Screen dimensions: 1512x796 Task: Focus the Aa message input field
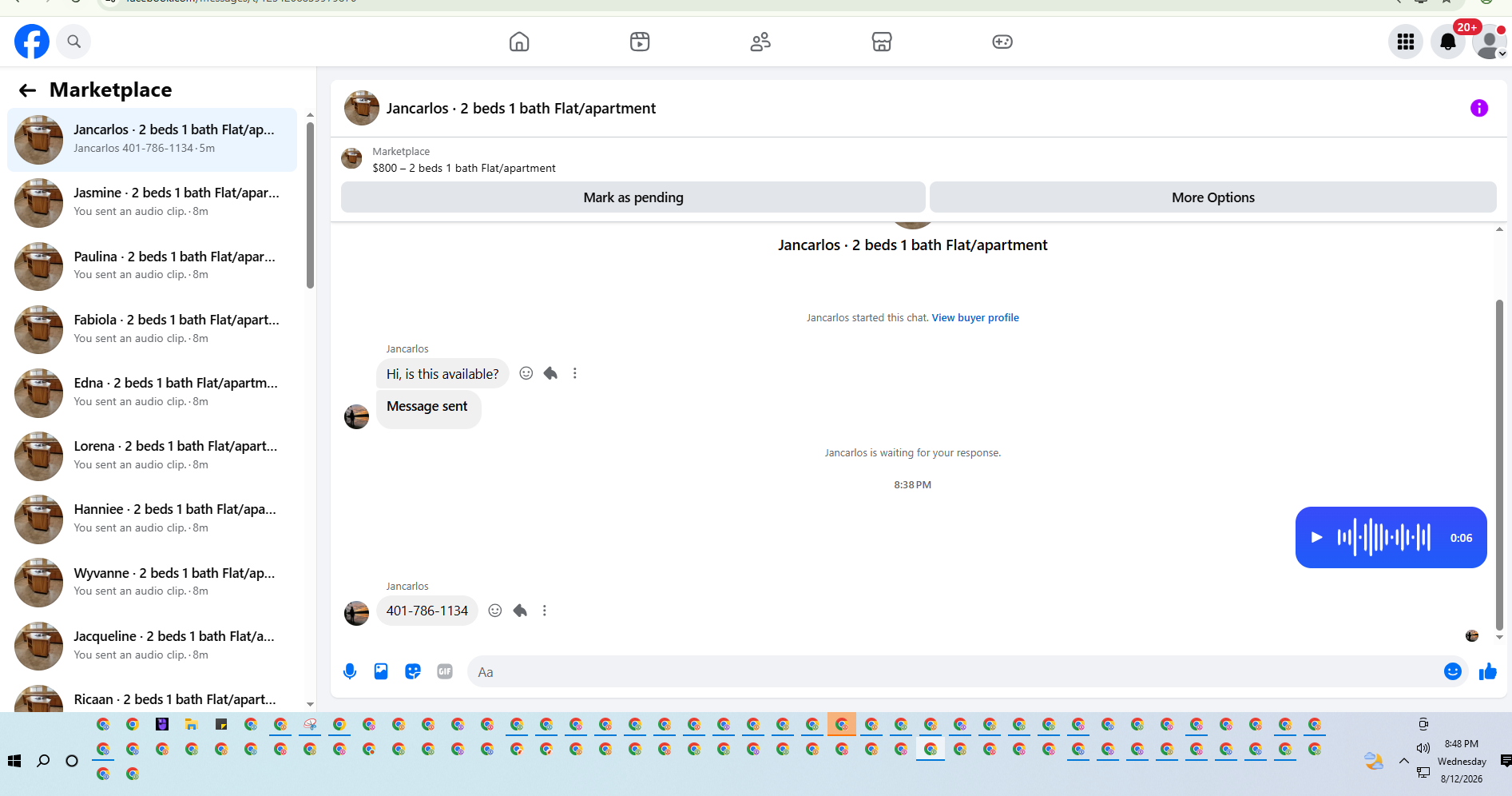click(955, 672)
